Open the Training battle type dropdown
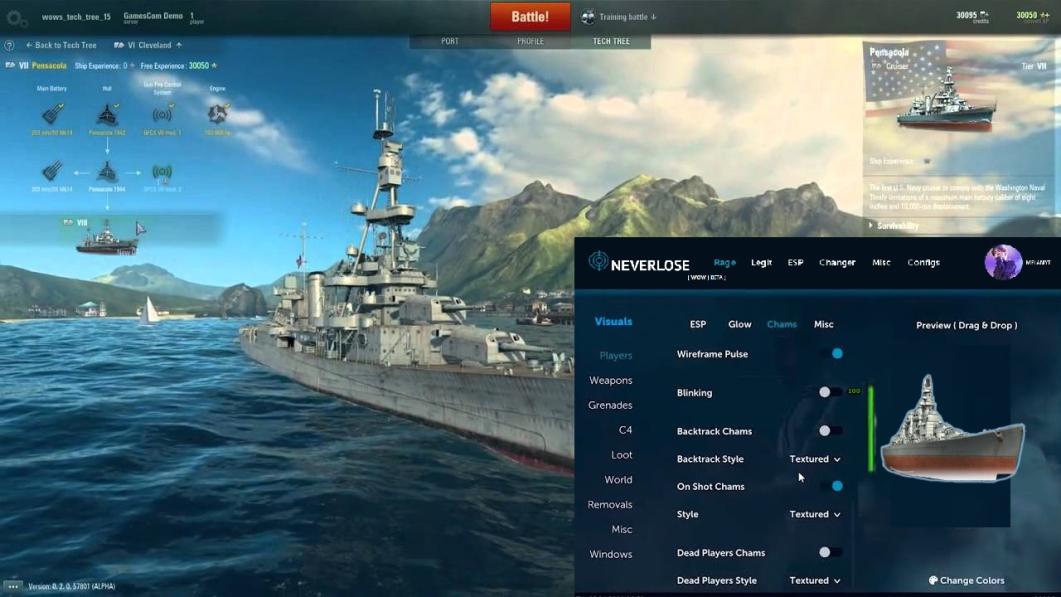This screenshot has height=597, width=1061. (x=627, y=17)
